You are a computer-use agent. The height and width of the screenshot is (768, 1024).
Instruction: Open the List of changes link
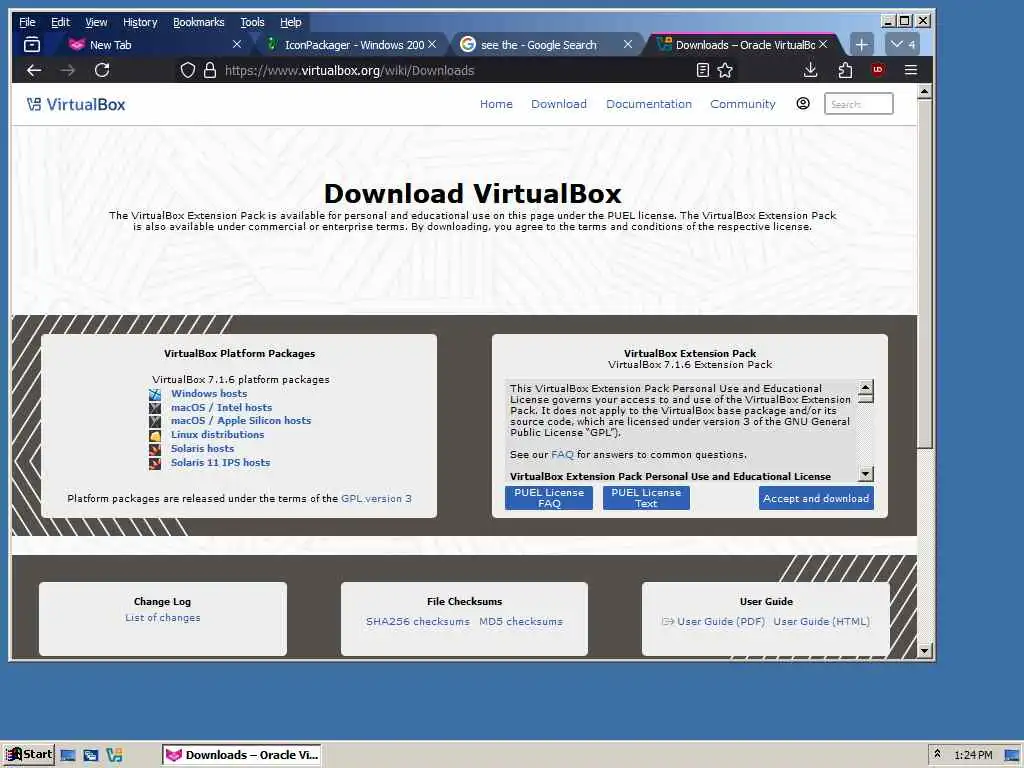(163, 618)
